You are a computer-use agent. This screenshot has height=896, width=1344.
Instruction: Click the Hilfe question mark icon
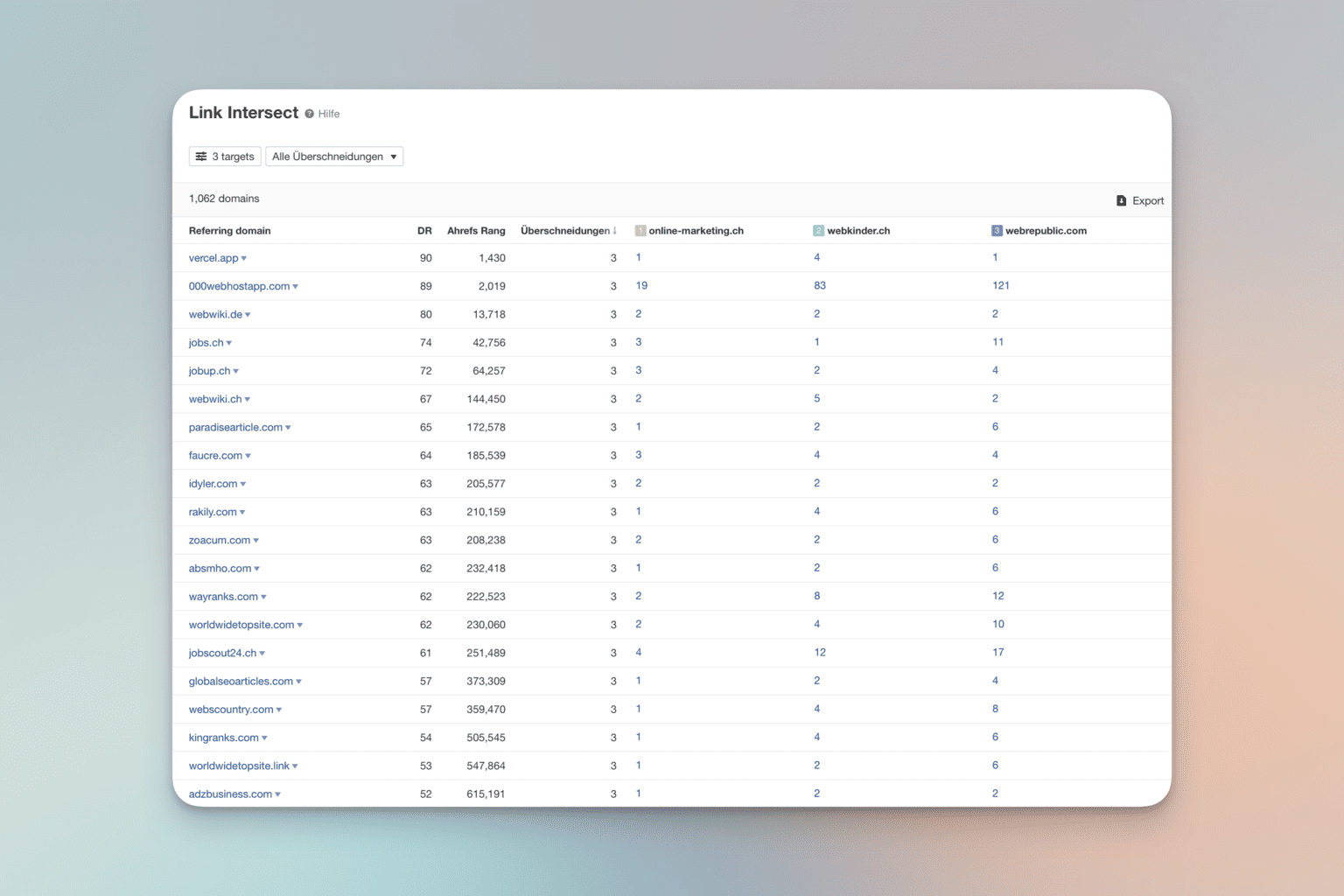(309, 114)
